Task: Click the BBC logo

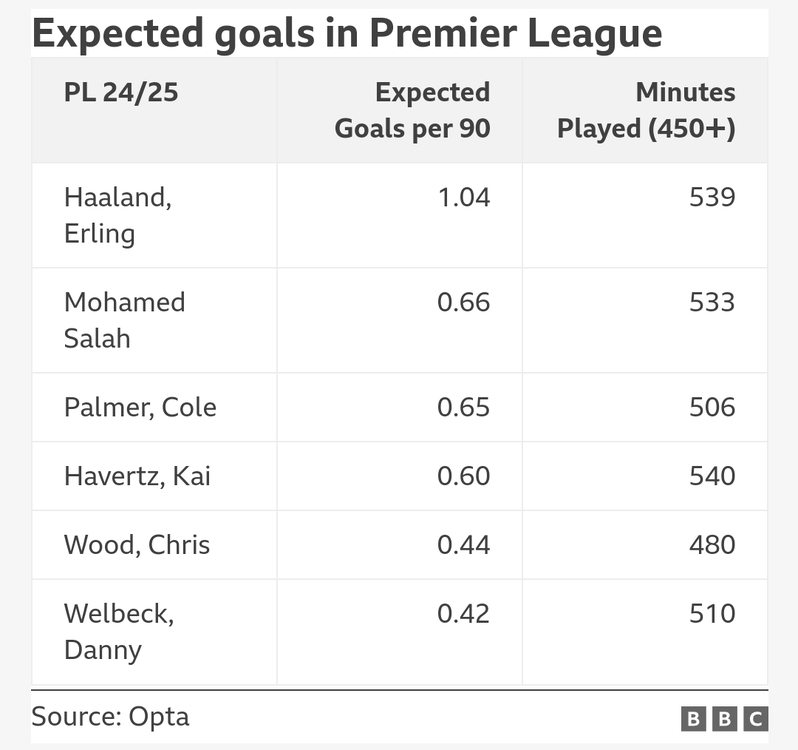Action: point(724,719)
